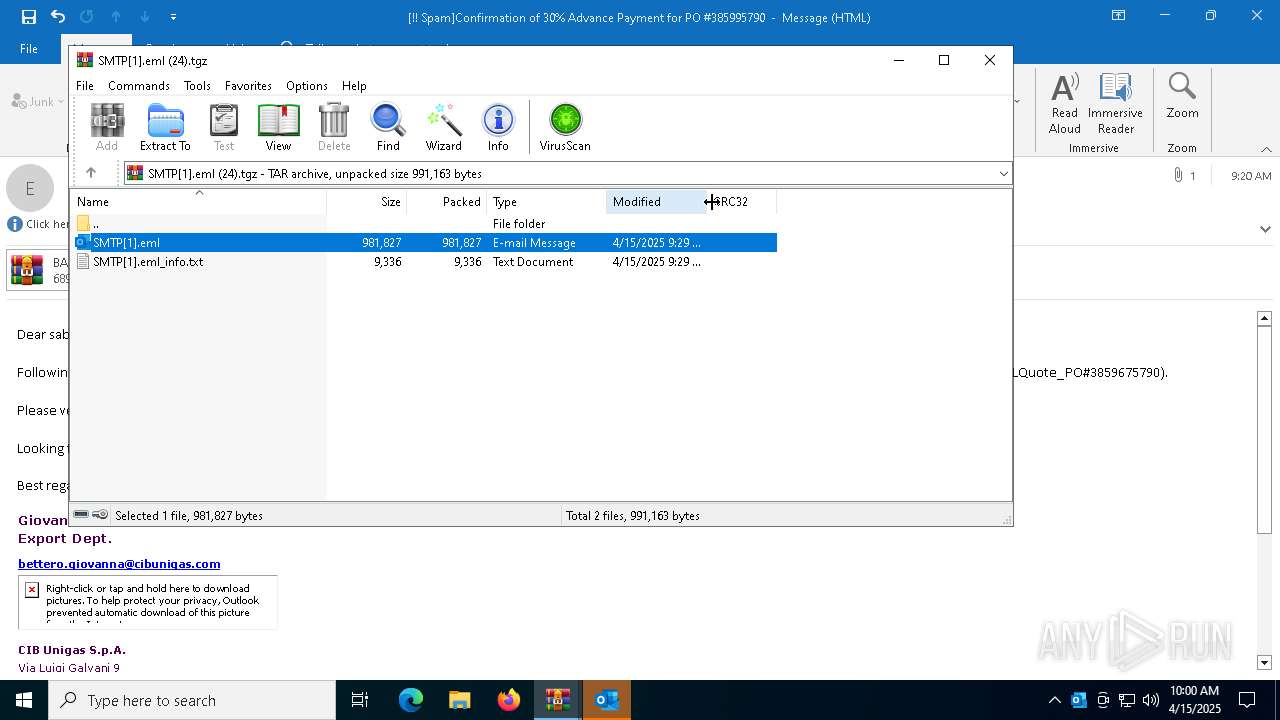Image resolution: width=1280 pixels, height=720 pixels.
Task: Click the Test archive toolbar icon
Action: pos(224,127)
